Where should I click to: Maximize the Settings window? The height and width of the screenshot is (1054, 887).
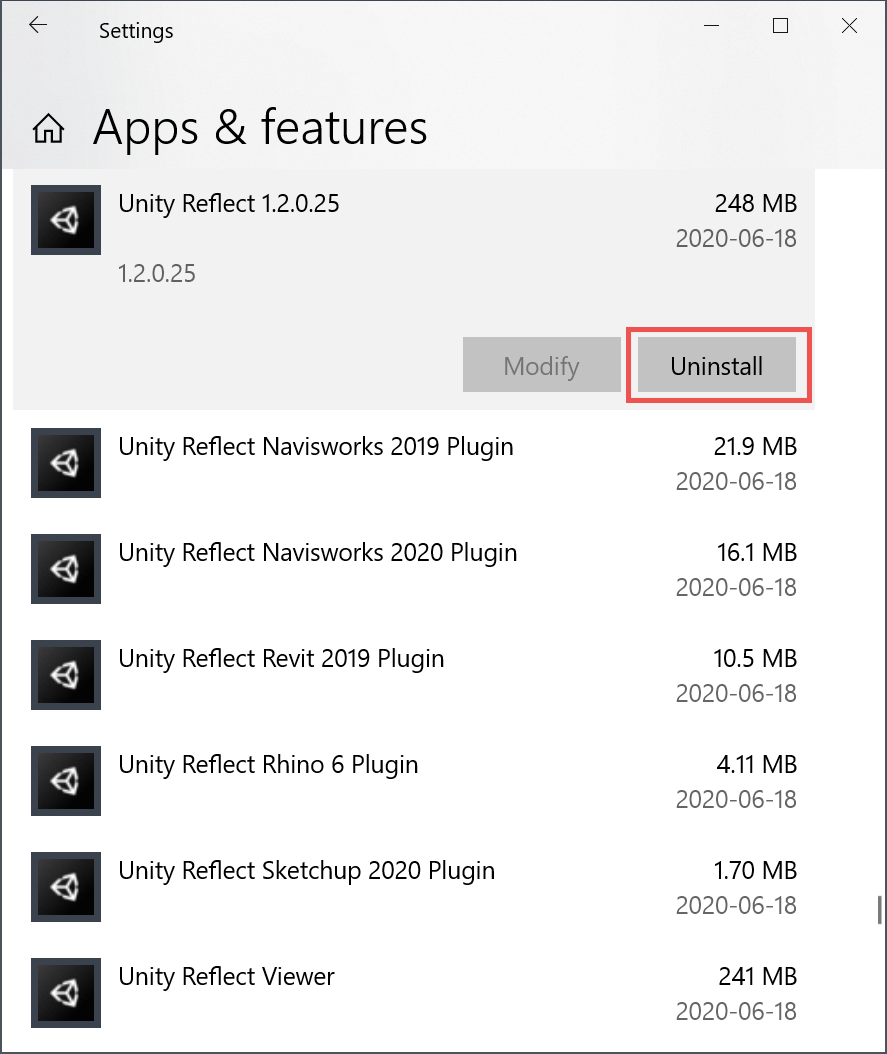780,27
